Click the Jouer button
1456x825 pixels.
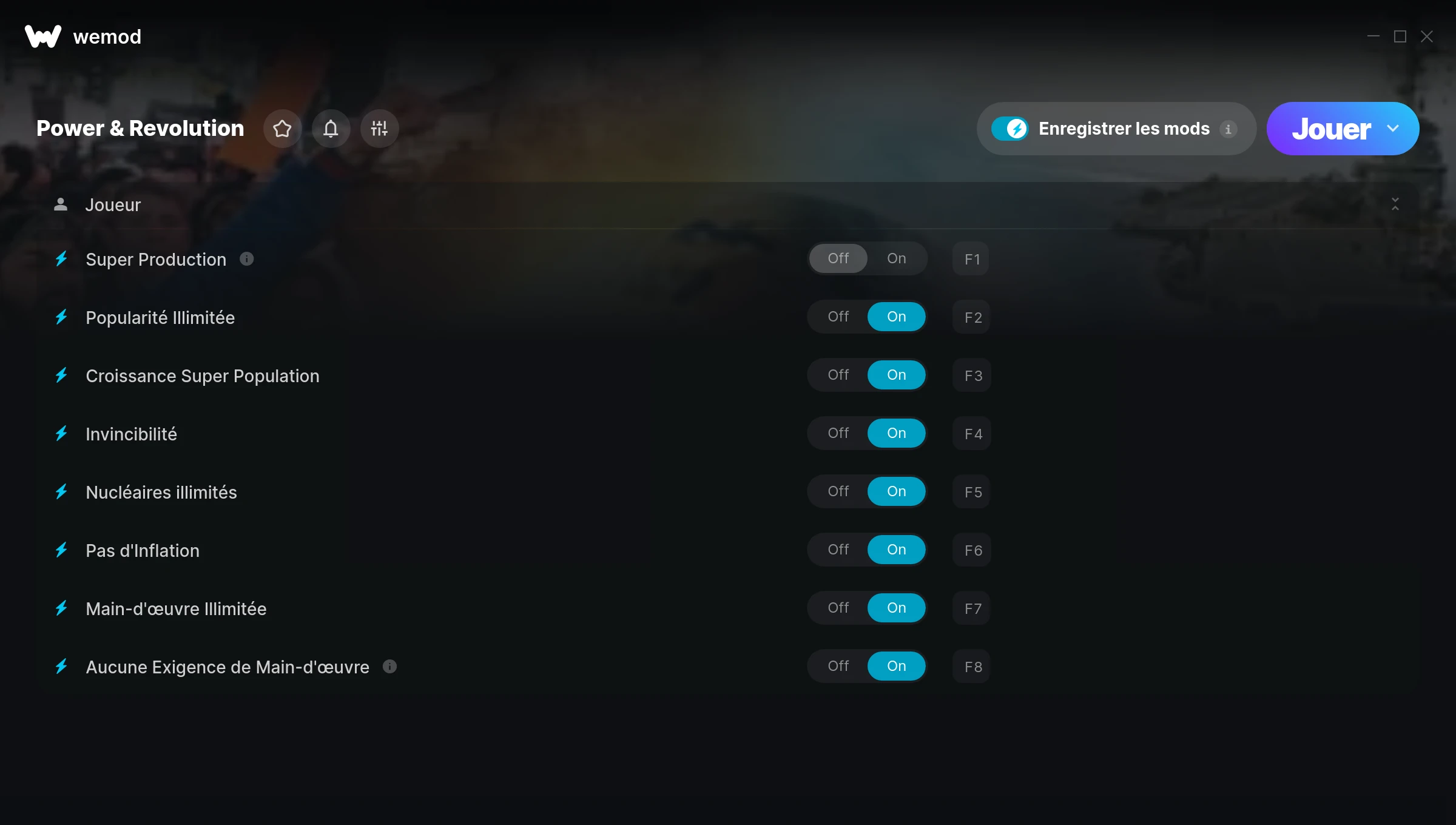tap(1331, 129)
